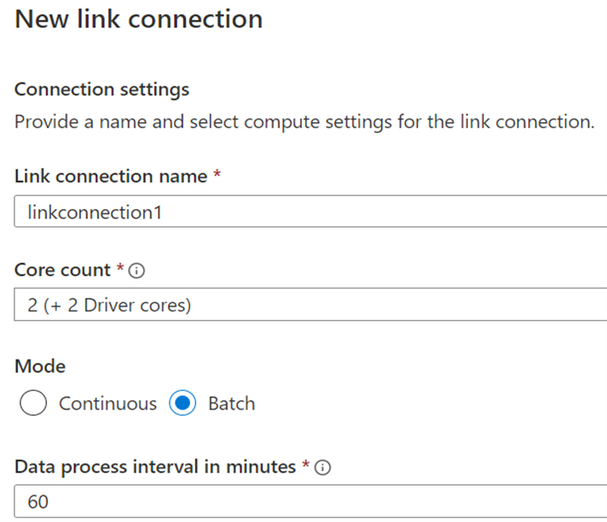
Task: Click the Core count label
Action: (x=62, y=270)
